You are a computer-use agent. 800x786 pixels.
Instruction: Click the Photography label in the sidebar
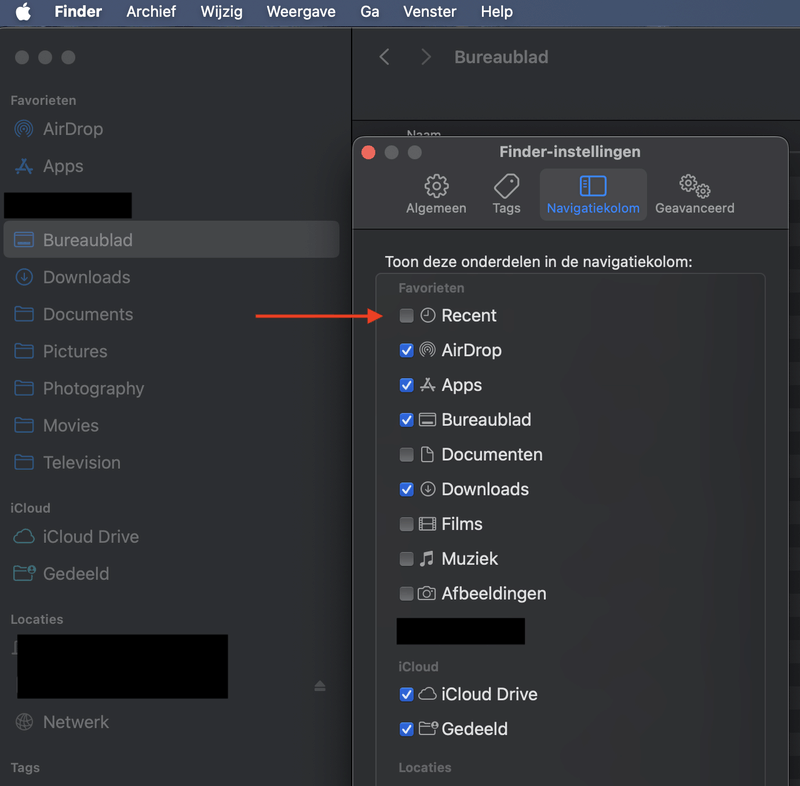94,389
